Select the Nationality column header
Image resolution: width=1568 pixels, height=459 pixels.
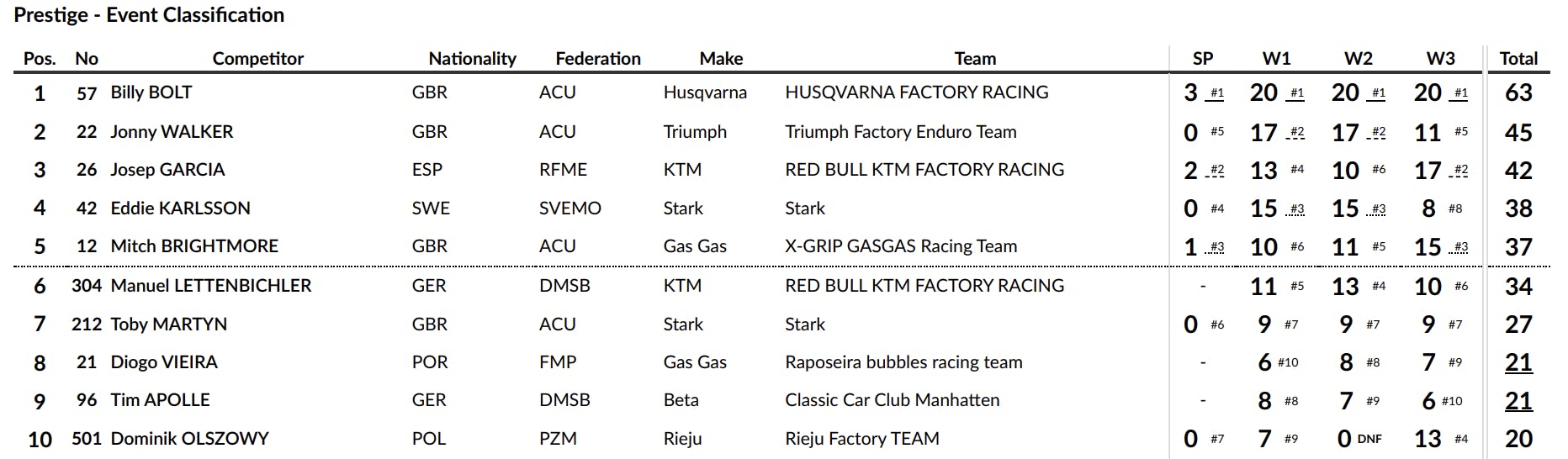pyautogui.click(x=472, y=59)
